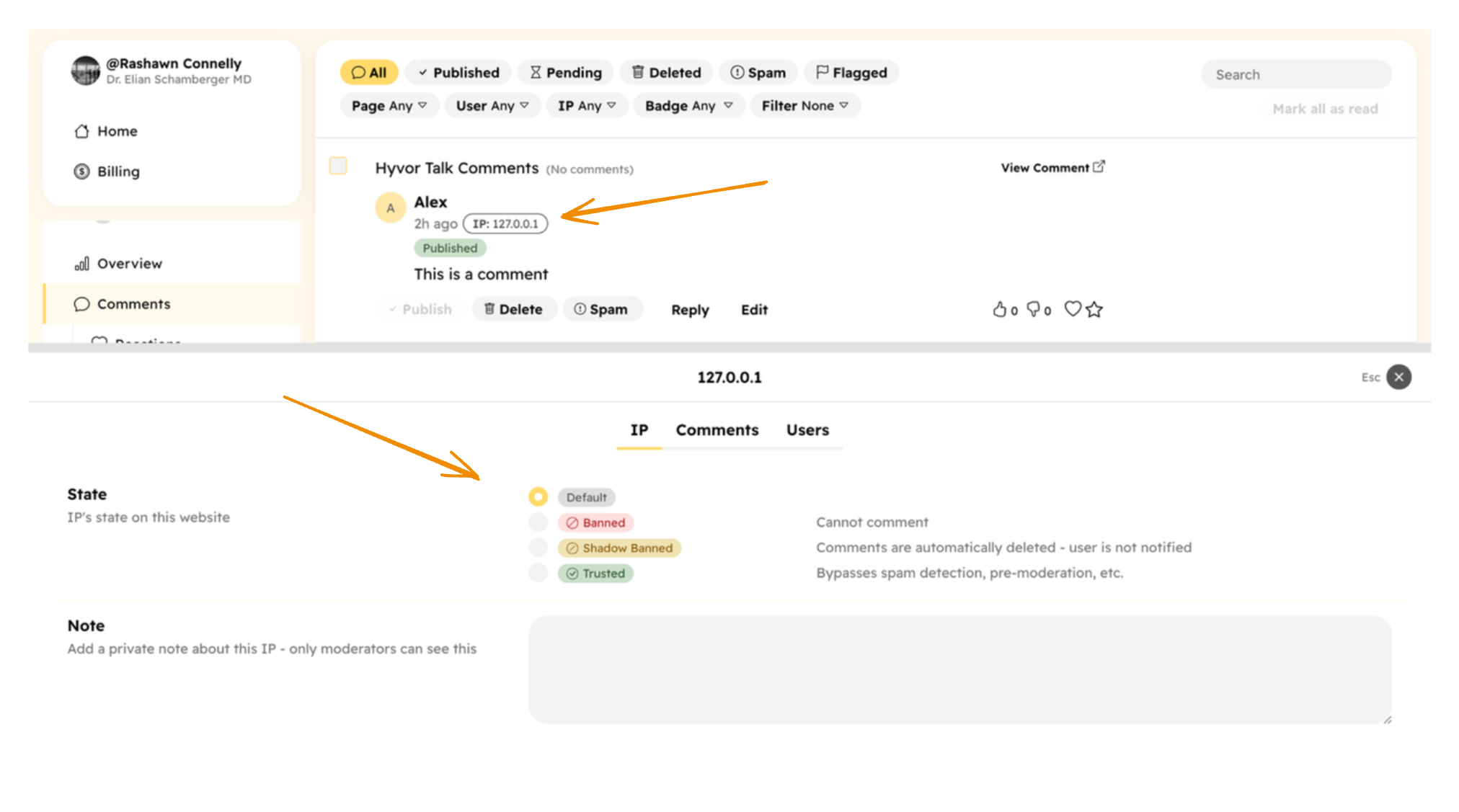Click the View Comment link
The width and height of the screenshot is (1459, 812).
pos(1052,167)
